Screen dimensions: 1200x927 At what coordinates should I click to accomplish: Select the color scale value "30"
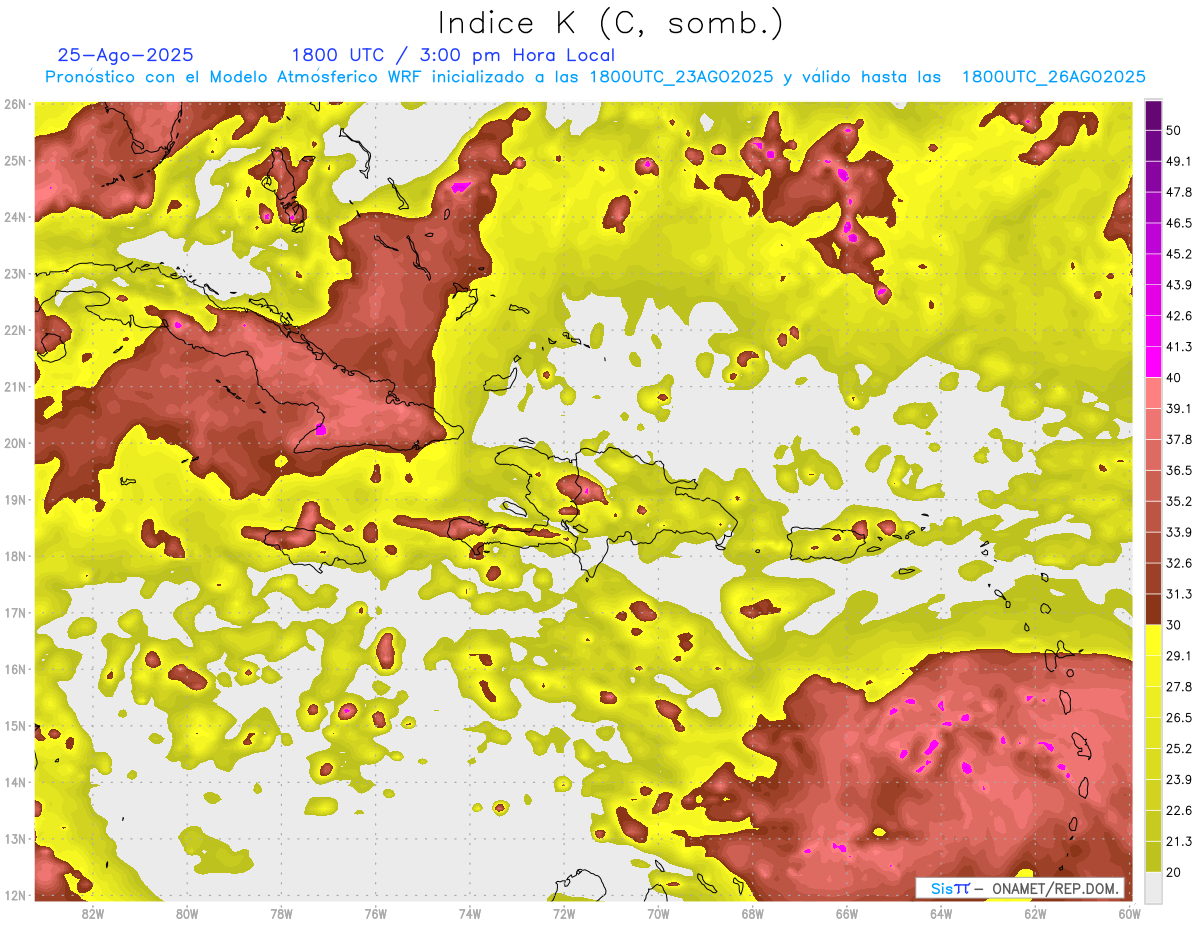[1174, 625]
